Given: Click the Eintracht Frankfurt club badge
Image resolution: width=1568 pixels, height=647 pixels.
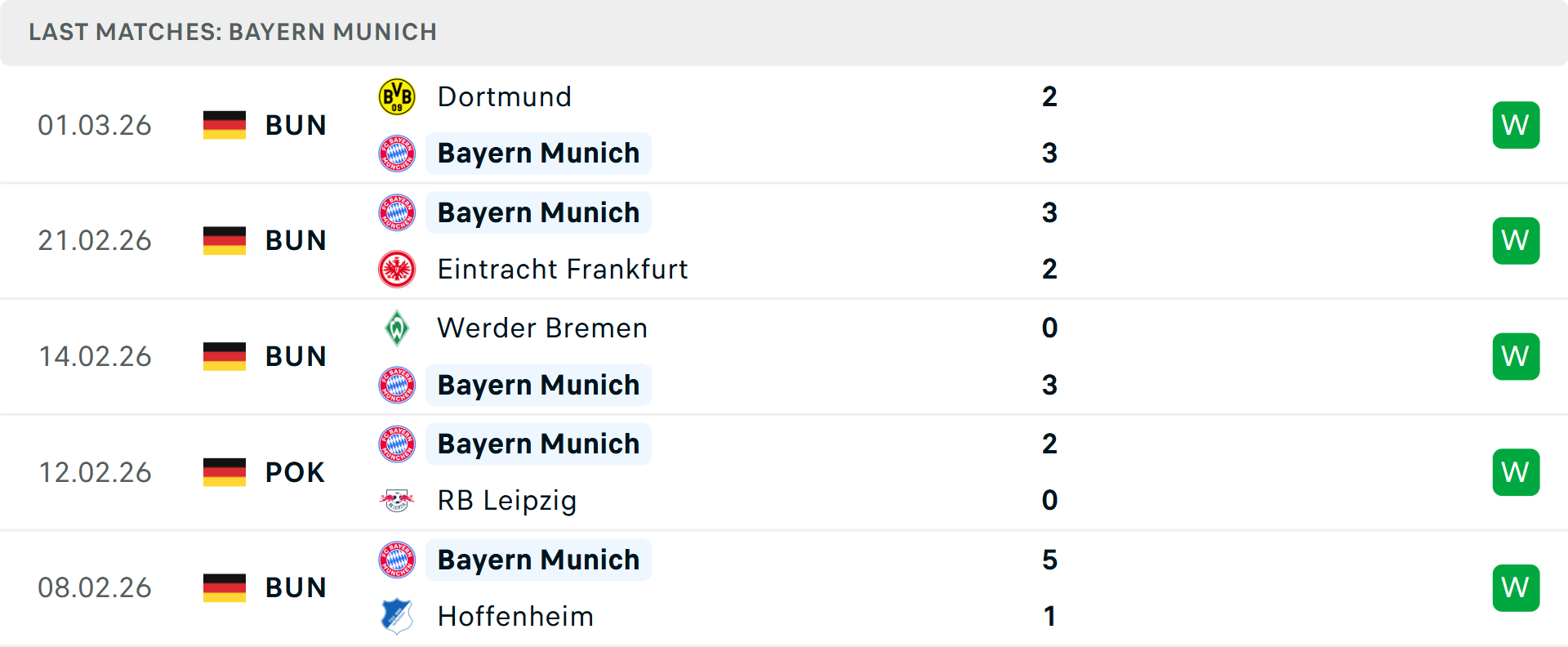Looking at the screenshot, I should click(x=397, y=269).
